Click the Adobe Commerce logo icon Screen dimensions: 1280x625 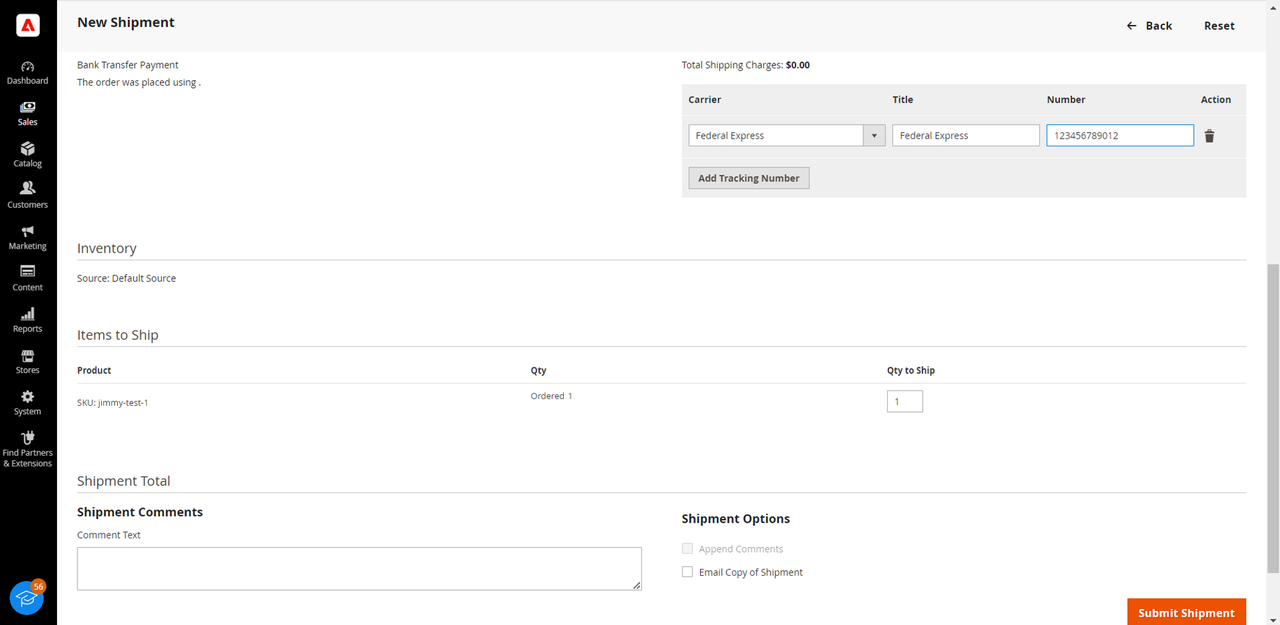[x=28, y=26]
